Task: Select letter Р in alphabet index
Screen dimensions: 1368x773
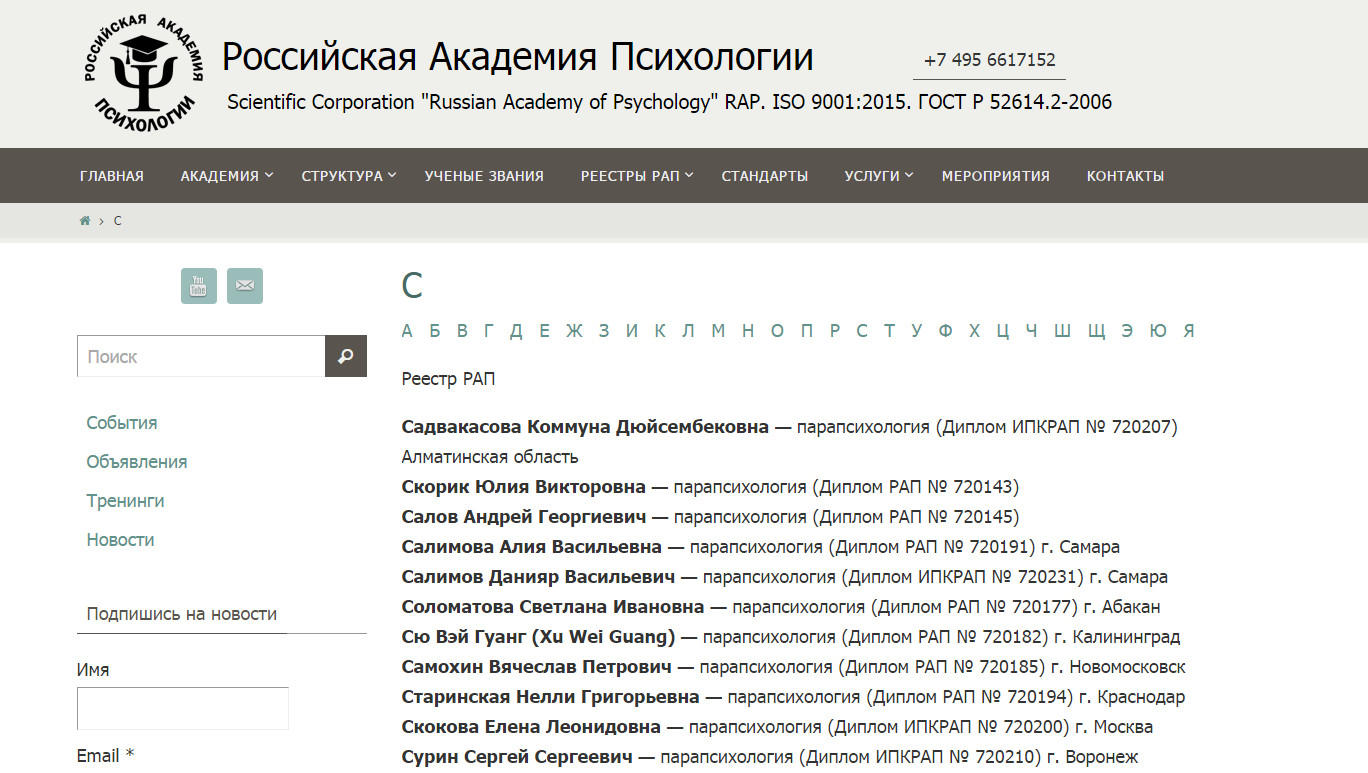Action: click(835, 331)
